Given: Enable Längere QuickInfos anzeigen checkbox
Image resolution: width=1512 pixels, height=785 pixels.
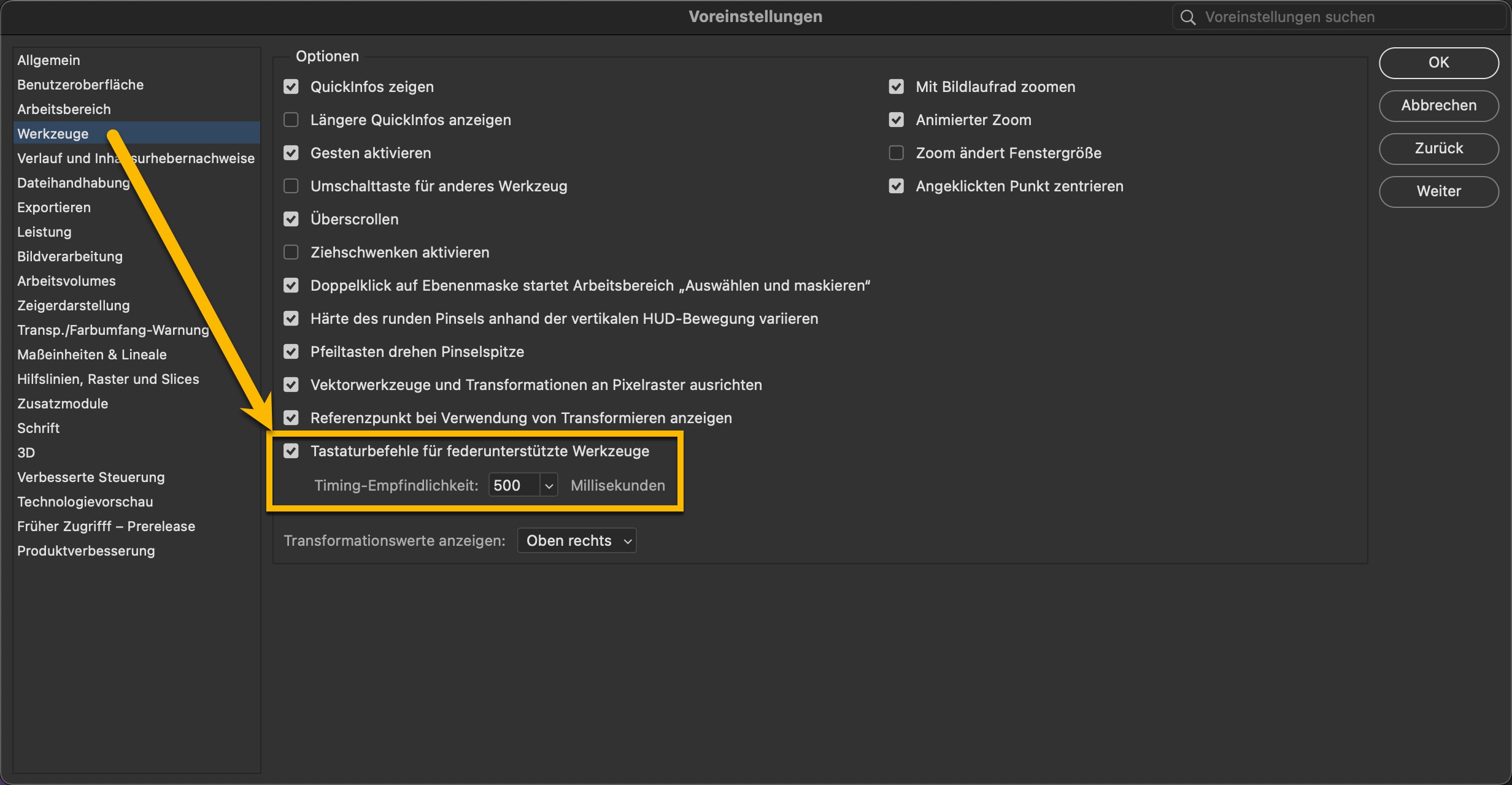Looking at the screenshot, I should 291,120.
